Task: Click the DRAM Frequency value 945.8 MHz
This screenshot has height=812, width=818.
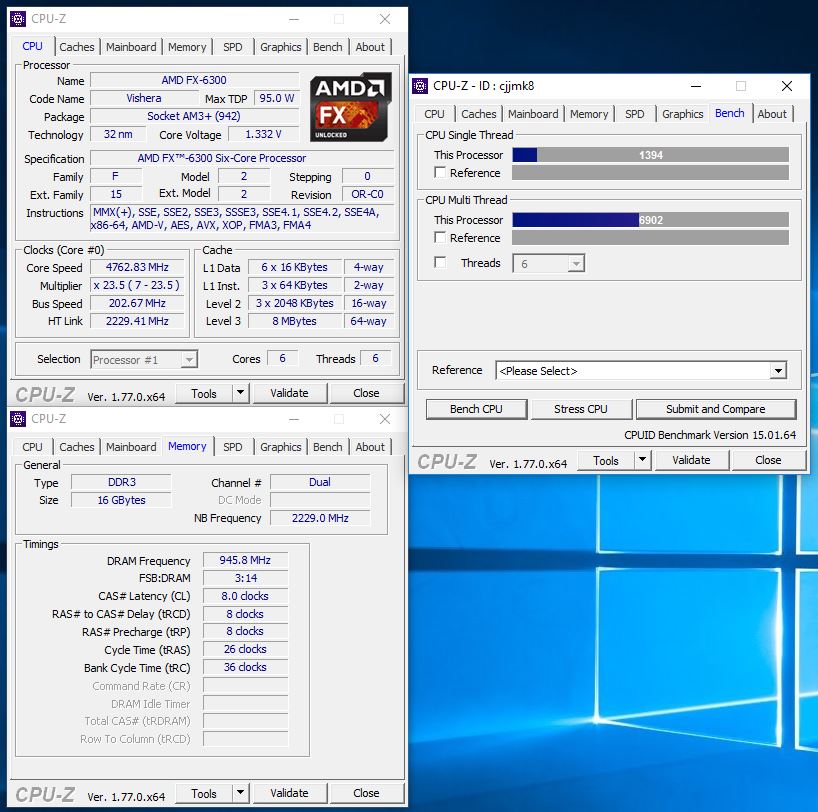Action: coord(245,560)
